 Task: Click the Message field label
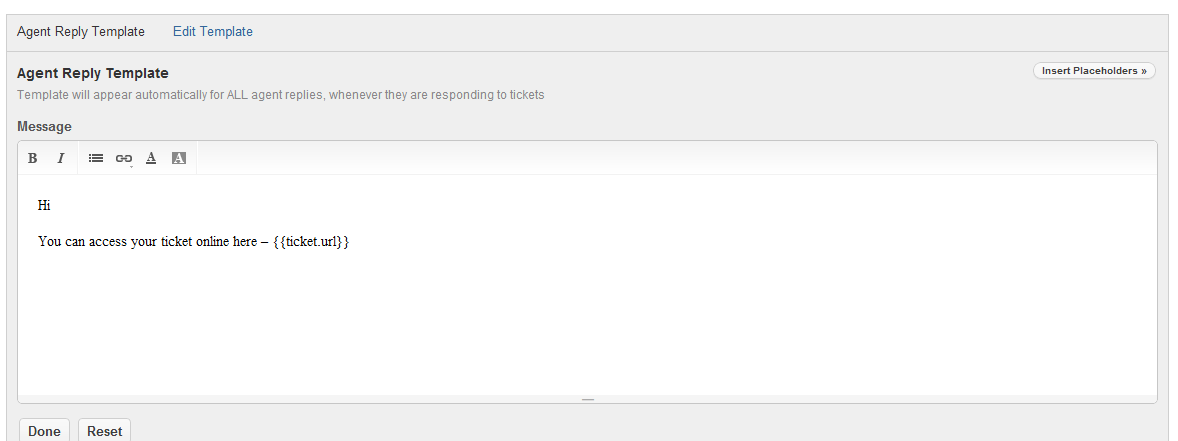(x=44, y=127)
